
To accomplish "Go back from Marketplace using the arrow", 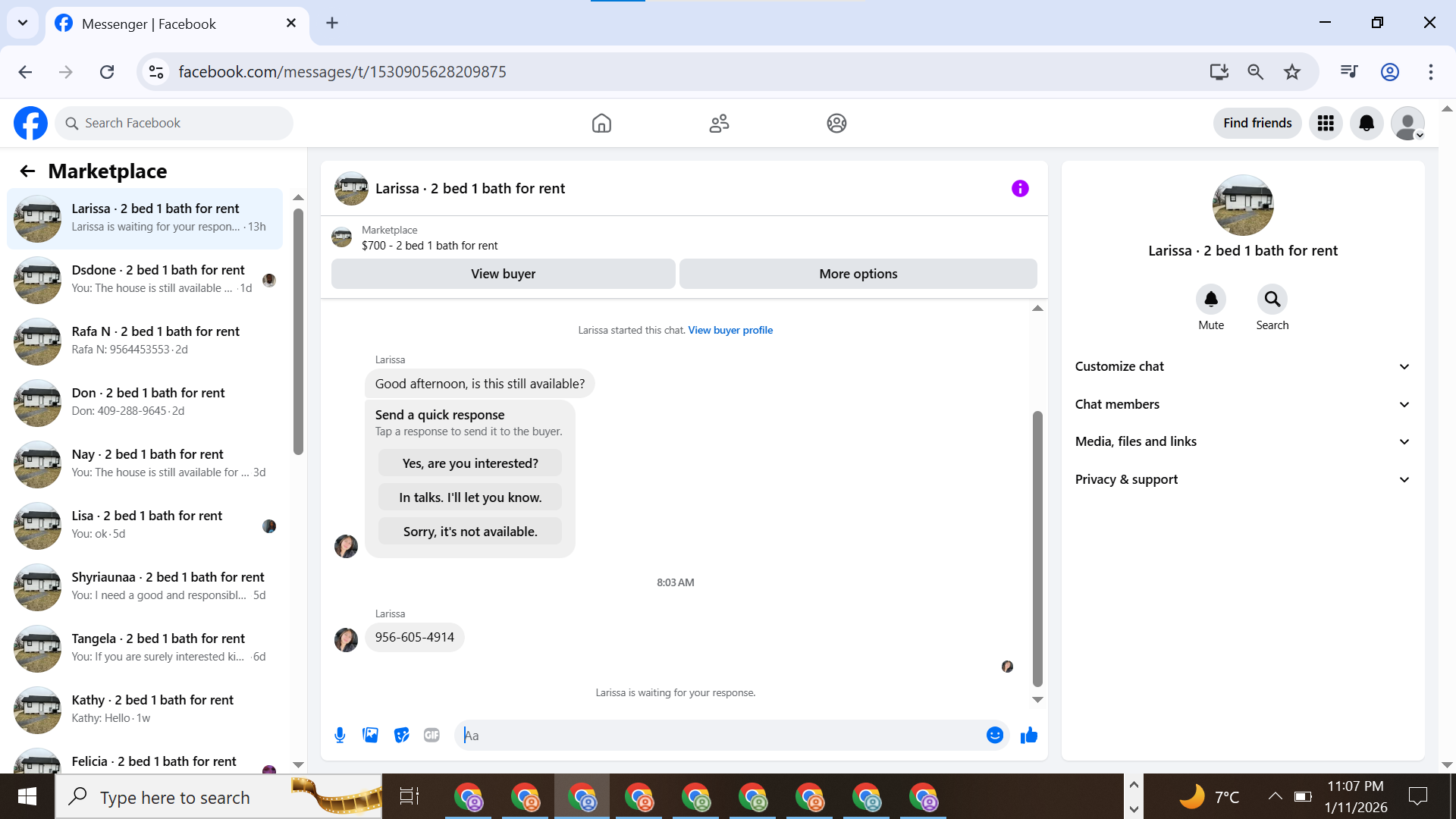I will (x=28, y=171).
